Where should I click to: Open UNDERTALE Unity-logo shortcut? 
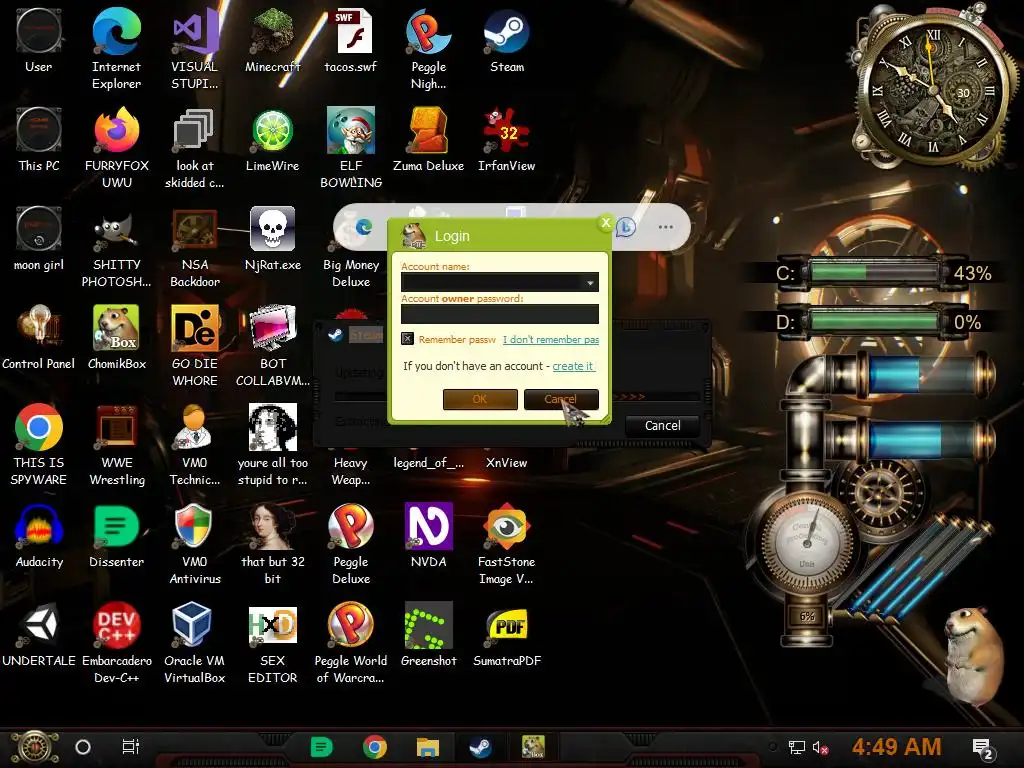39,635
